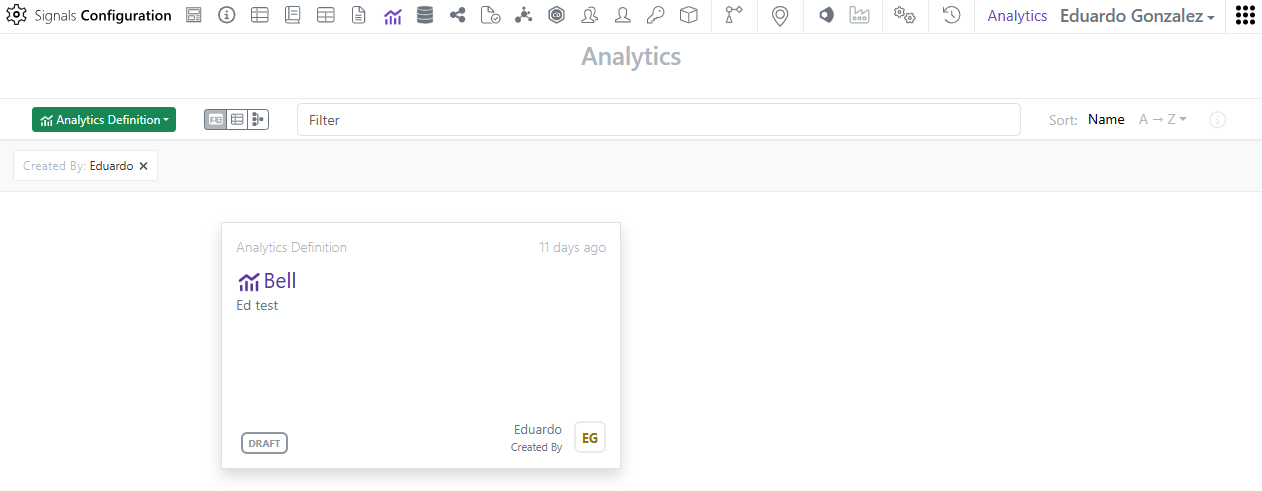
Task: Remove the Created By Eduardo filter
Action: (143, 166)
